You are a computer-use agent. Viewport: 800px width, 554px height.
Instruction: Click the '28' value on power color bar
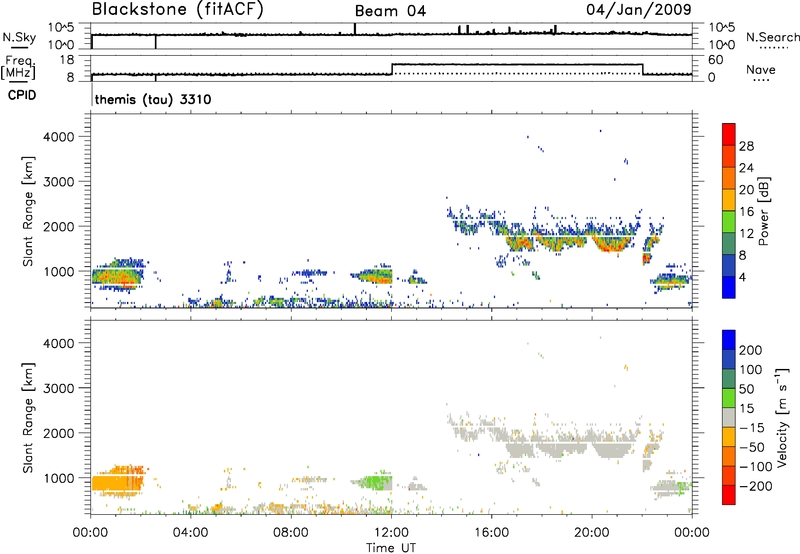pos(746,146)
